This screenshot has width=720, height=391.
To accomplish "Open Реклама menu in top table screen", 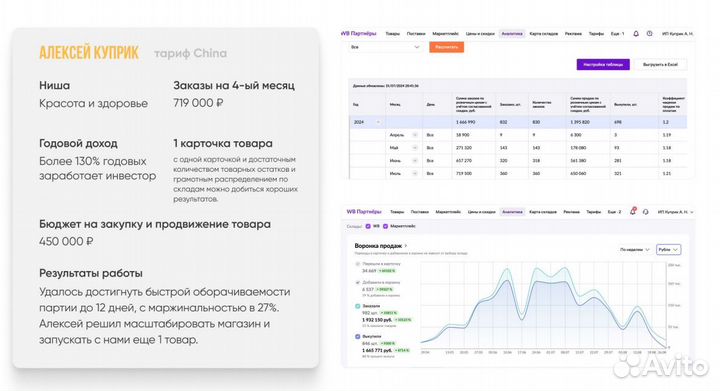I will pos(573,34).
